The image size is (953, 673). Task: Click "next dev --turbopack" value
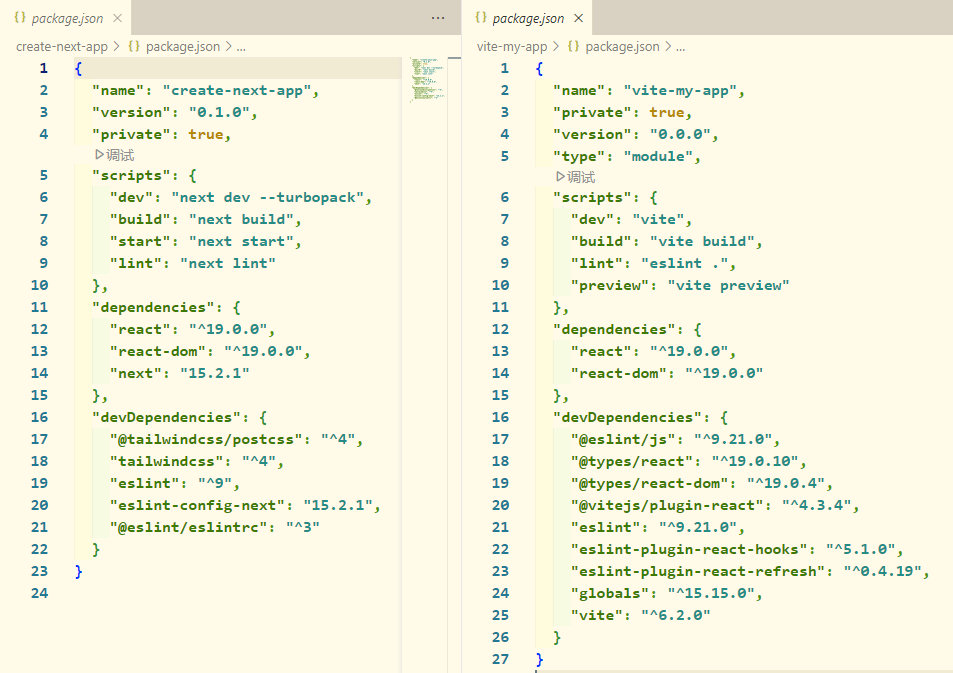pyautogui.click(x=267, y=197)
